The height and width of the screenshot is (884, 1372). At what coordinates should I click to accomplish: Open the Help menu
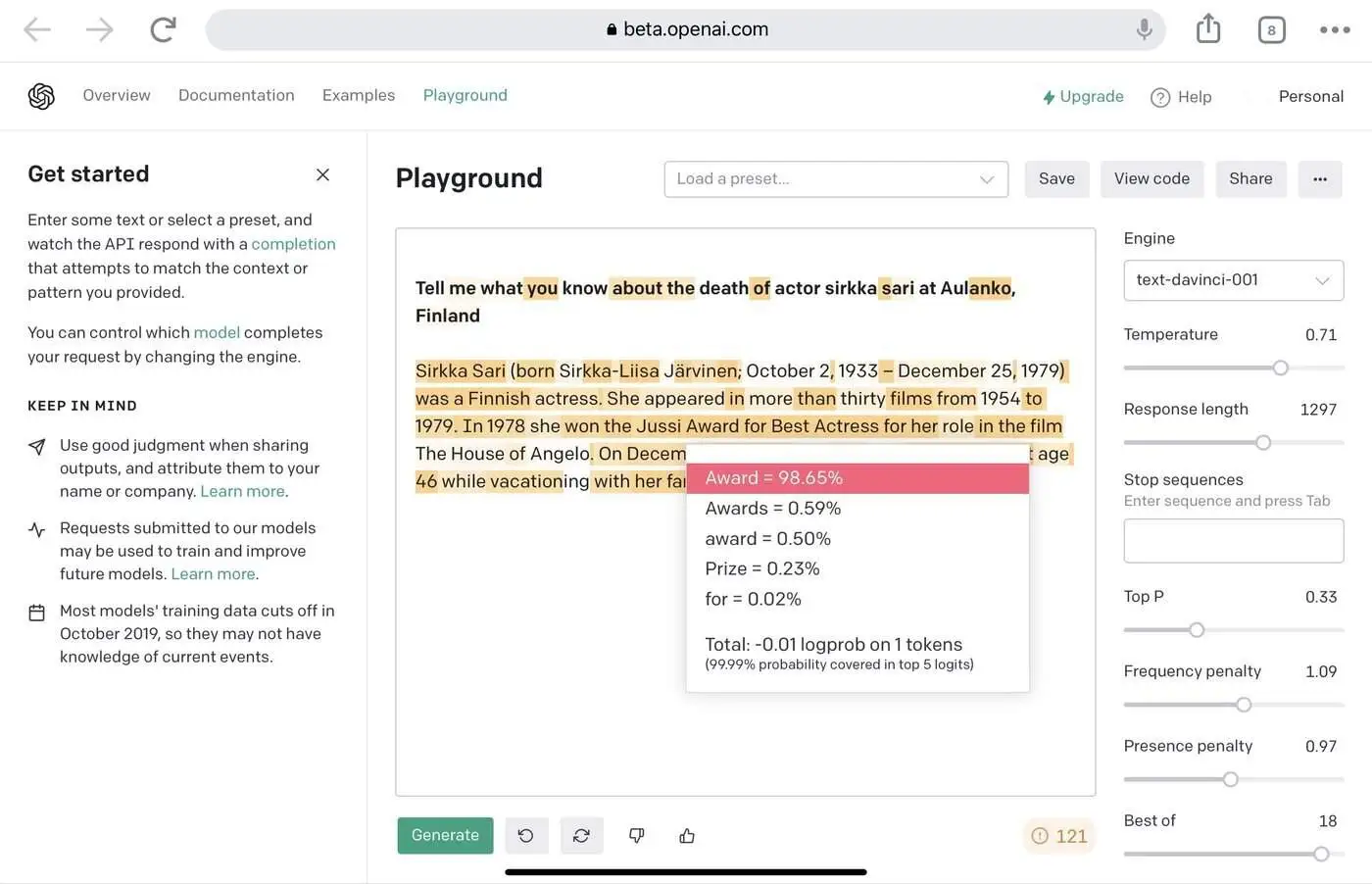(1181, 97)
